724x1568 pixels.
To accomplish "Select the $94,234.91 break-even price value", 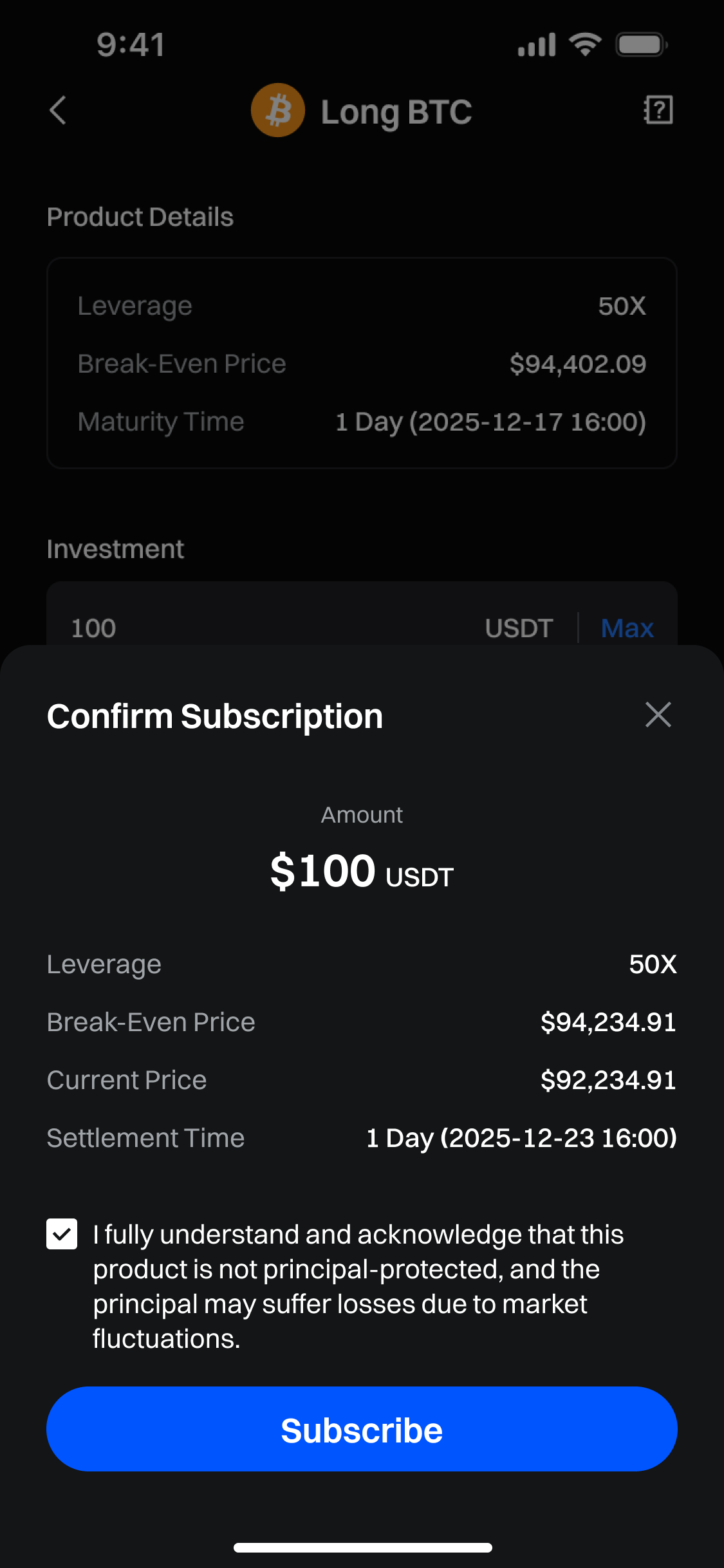I will pyautogui.click(x=608, y=1022).
